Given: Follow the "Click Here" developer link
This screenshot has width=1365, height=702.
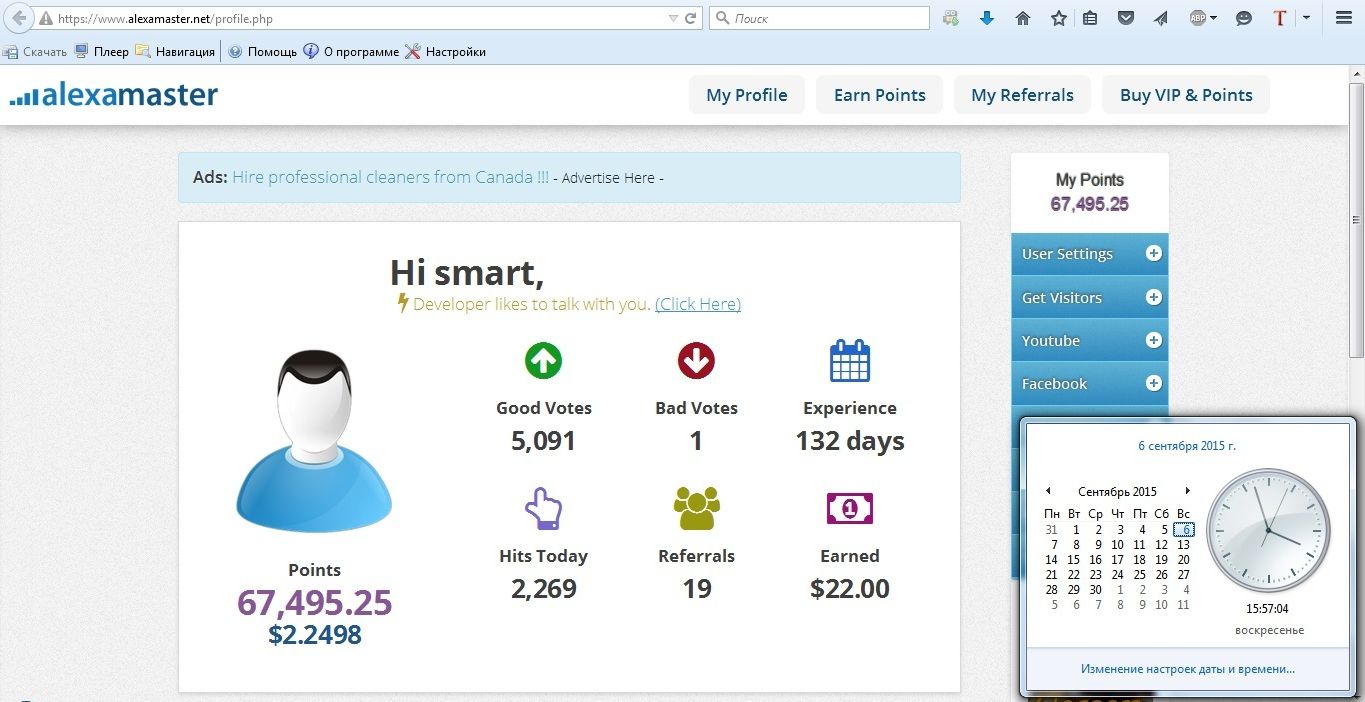Looking at the screenshot, I should coord(697,304).
